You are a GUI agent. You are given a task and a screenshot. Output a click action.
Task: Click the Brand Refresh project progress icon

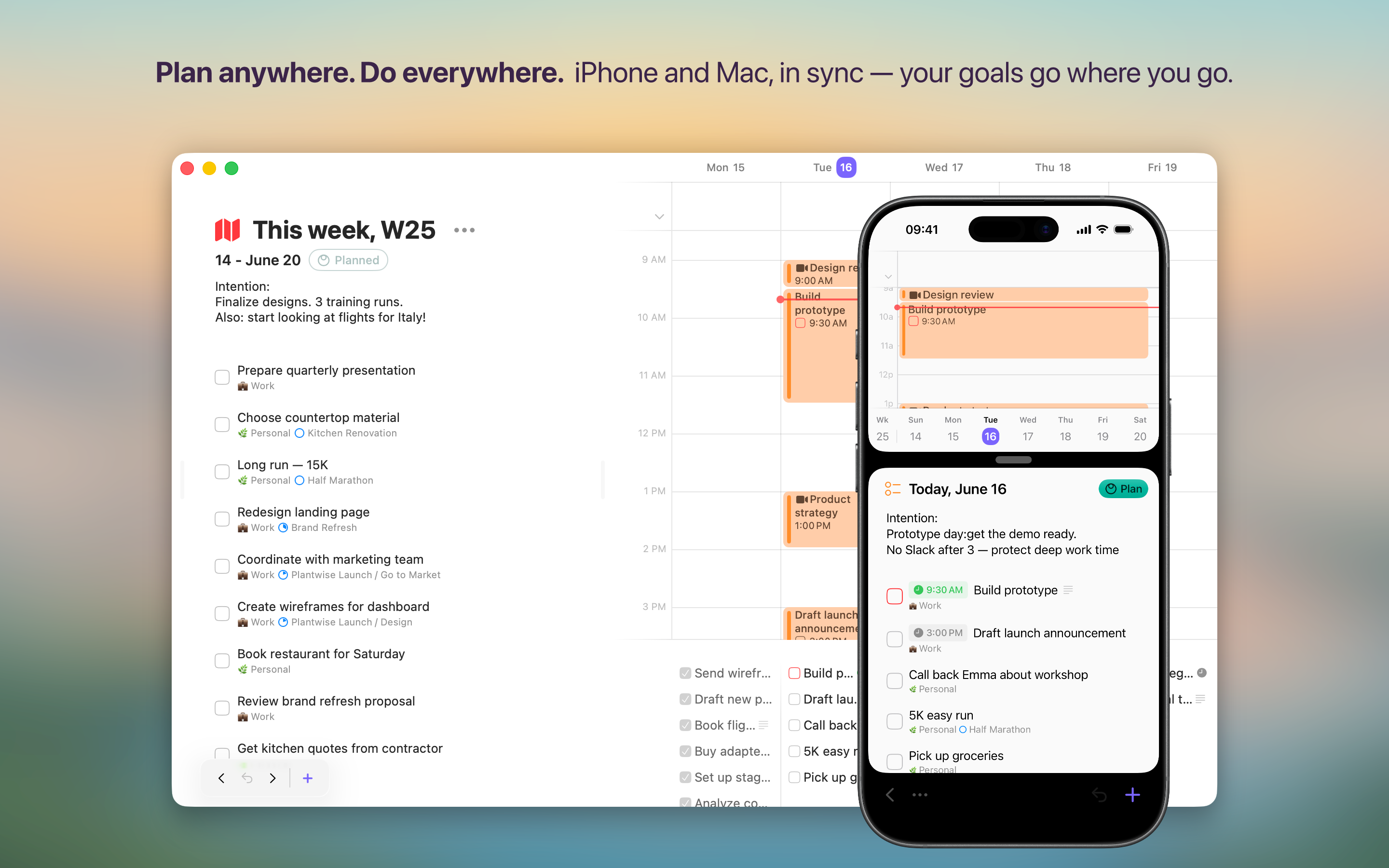tap(283, 527)
